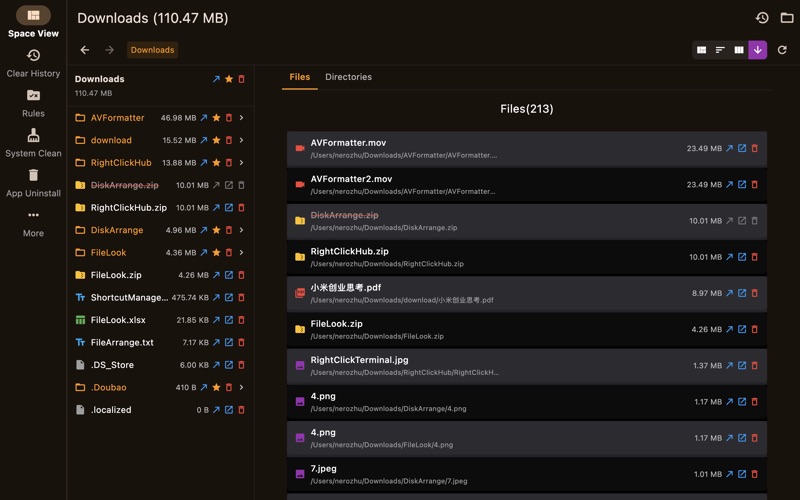Screen dimensions: 800x500
Task: Delete AVFormatter.mov in Files list
Action: [x=755, y=148]
